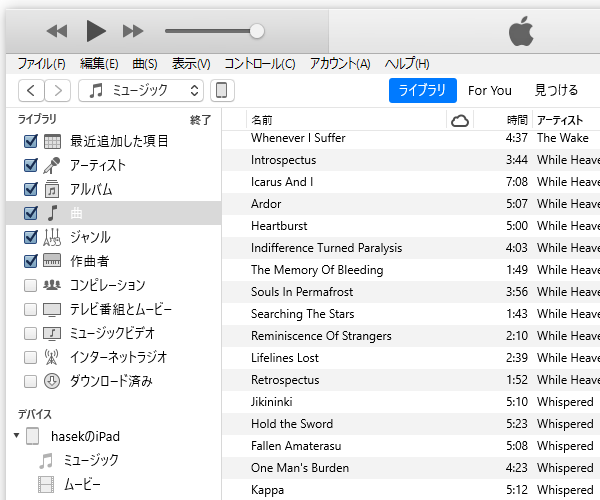
Task: Switch to the For You tab
Action: [x=489, y=91]
